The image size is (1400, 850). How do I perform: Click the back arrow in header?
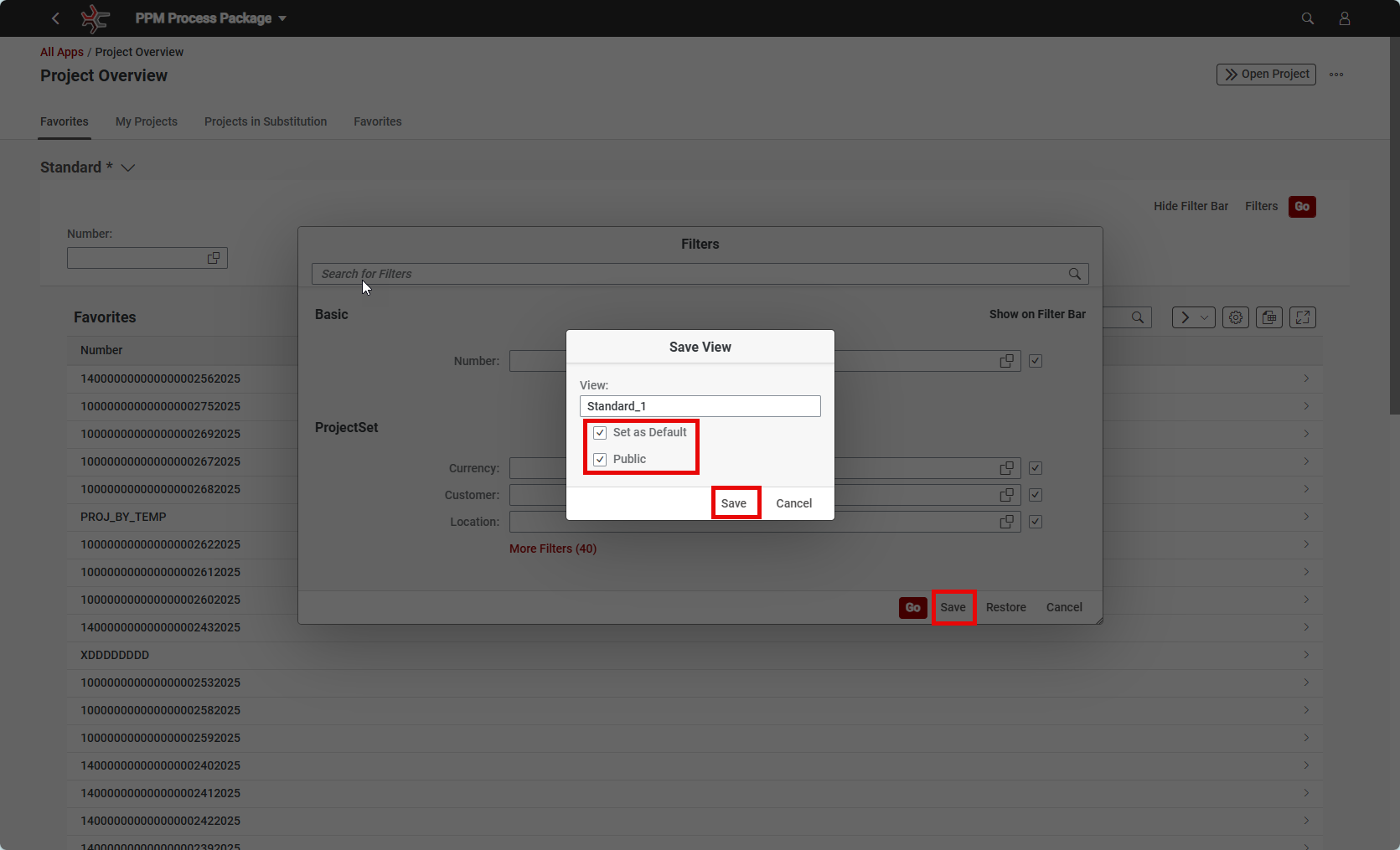[x=55, y=18]
